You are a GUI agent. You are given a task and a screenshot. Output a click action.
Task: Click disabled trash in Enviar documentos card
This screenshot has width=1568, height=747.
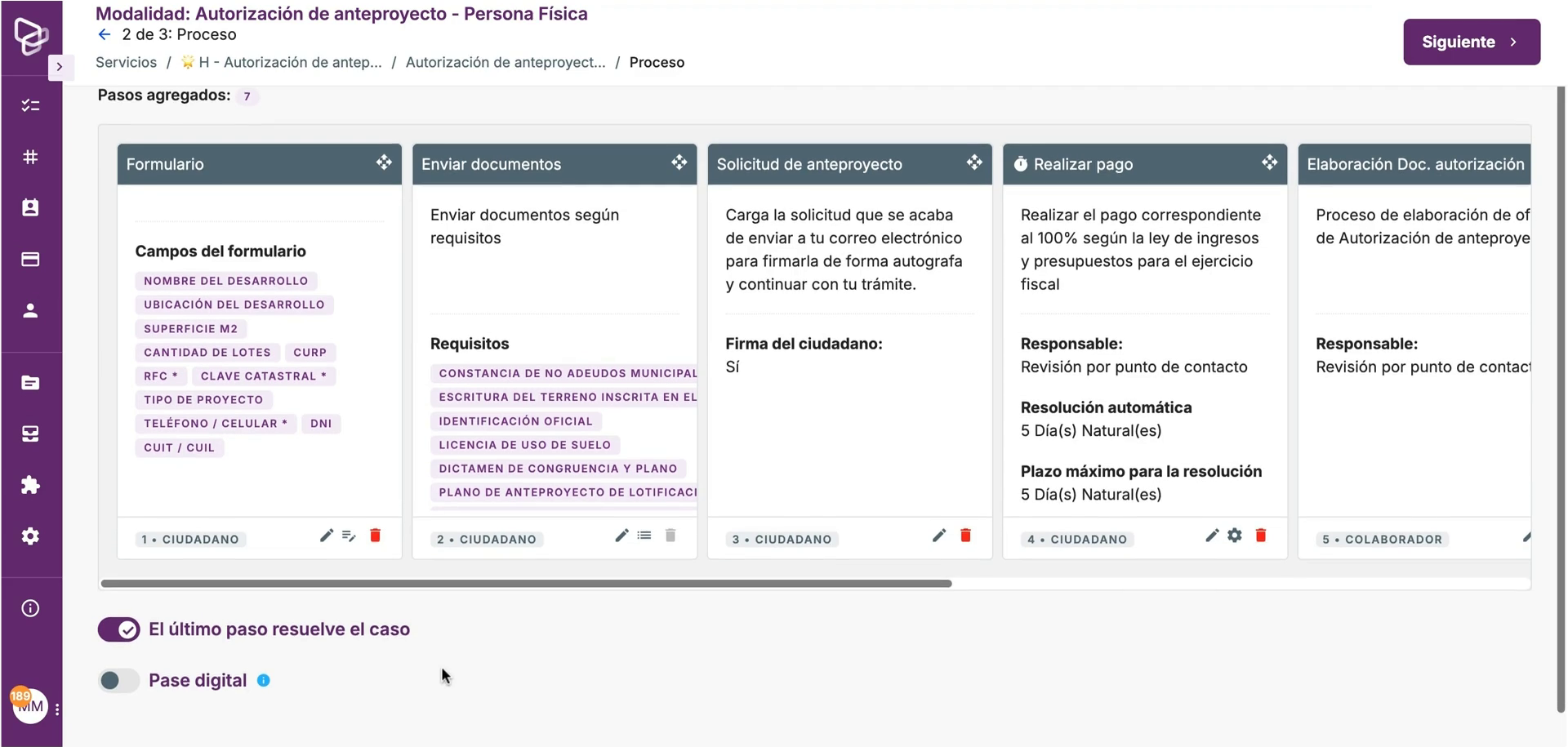point(670,536)
